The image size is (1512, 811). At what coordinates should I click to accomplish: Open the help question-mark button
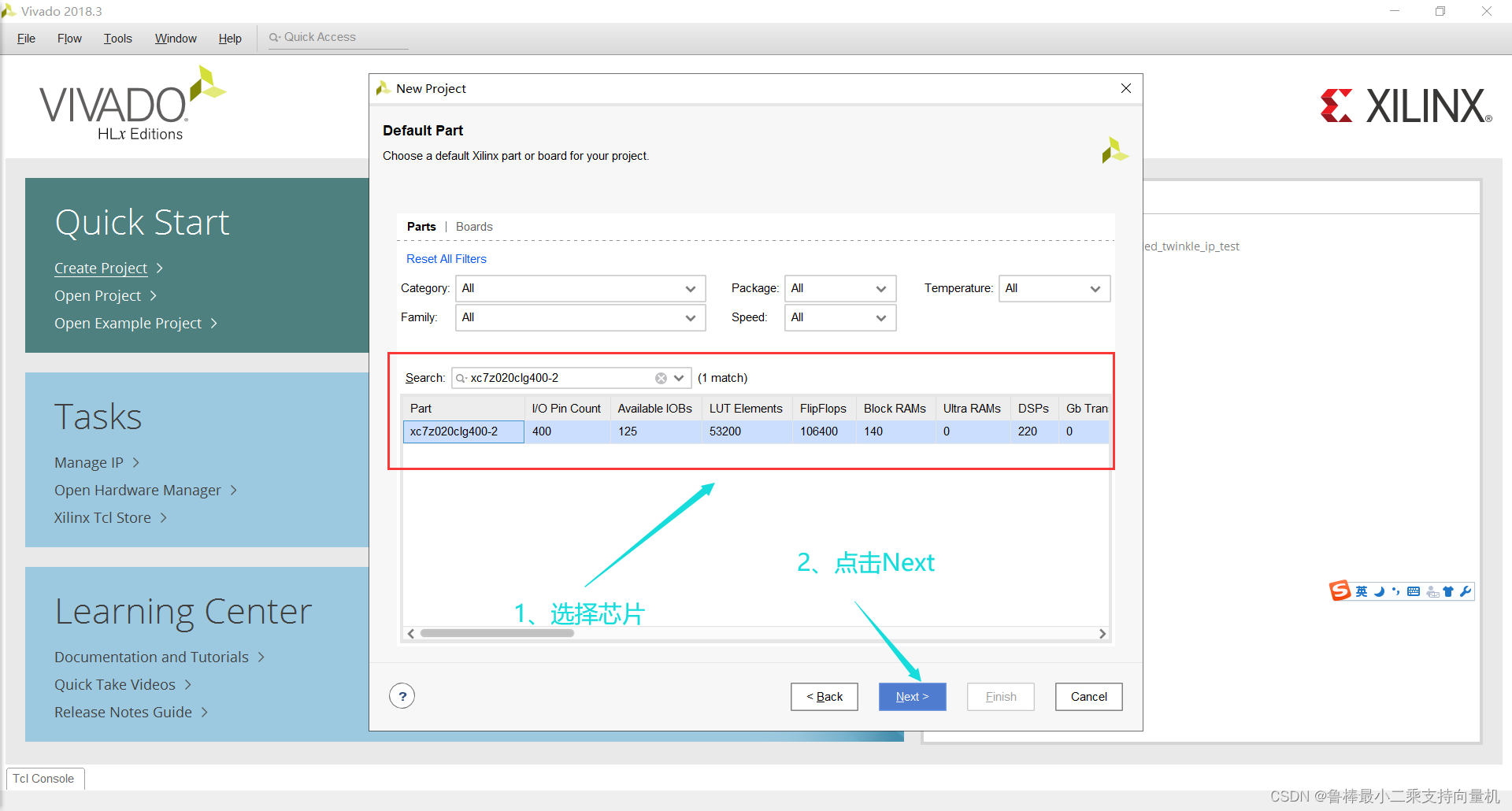point(402,696)
